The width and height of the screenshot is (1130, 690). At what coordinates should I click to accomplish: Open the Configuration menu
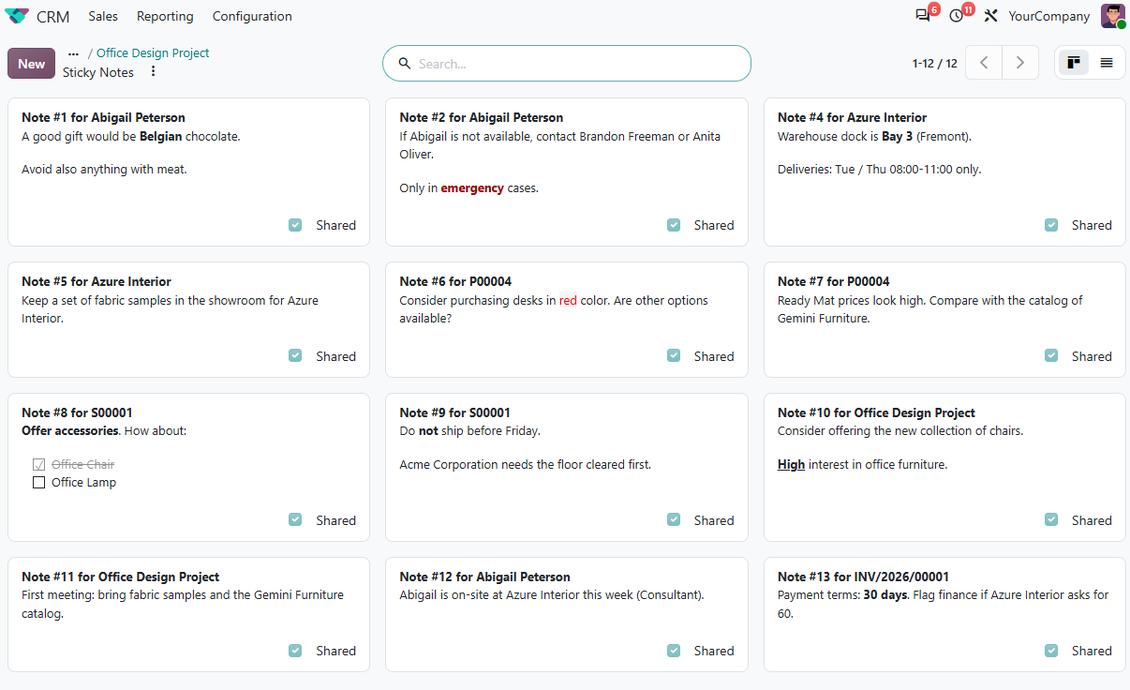(252, 16)
